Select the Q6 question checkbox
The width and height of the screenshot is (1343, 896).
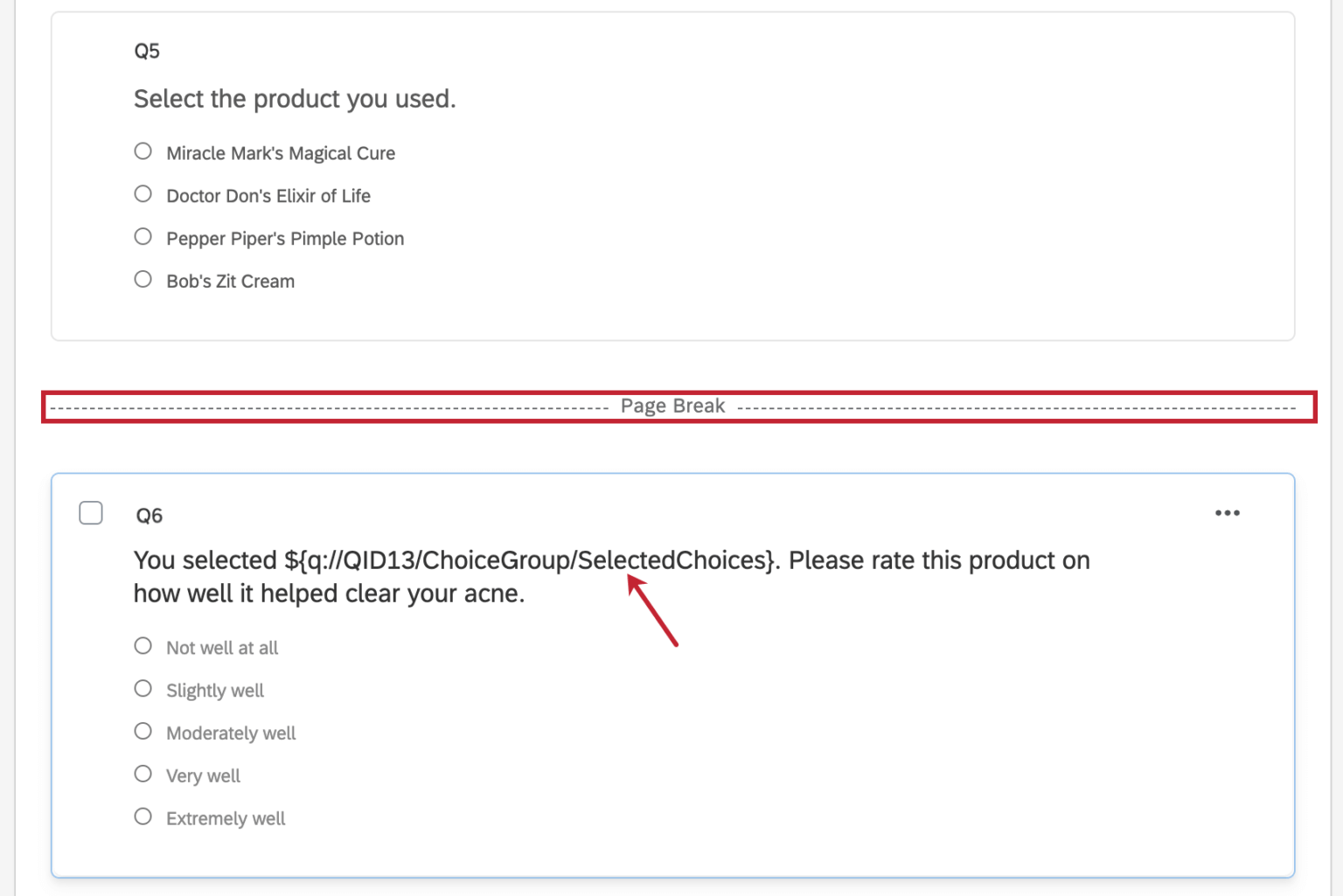[90, 513]
